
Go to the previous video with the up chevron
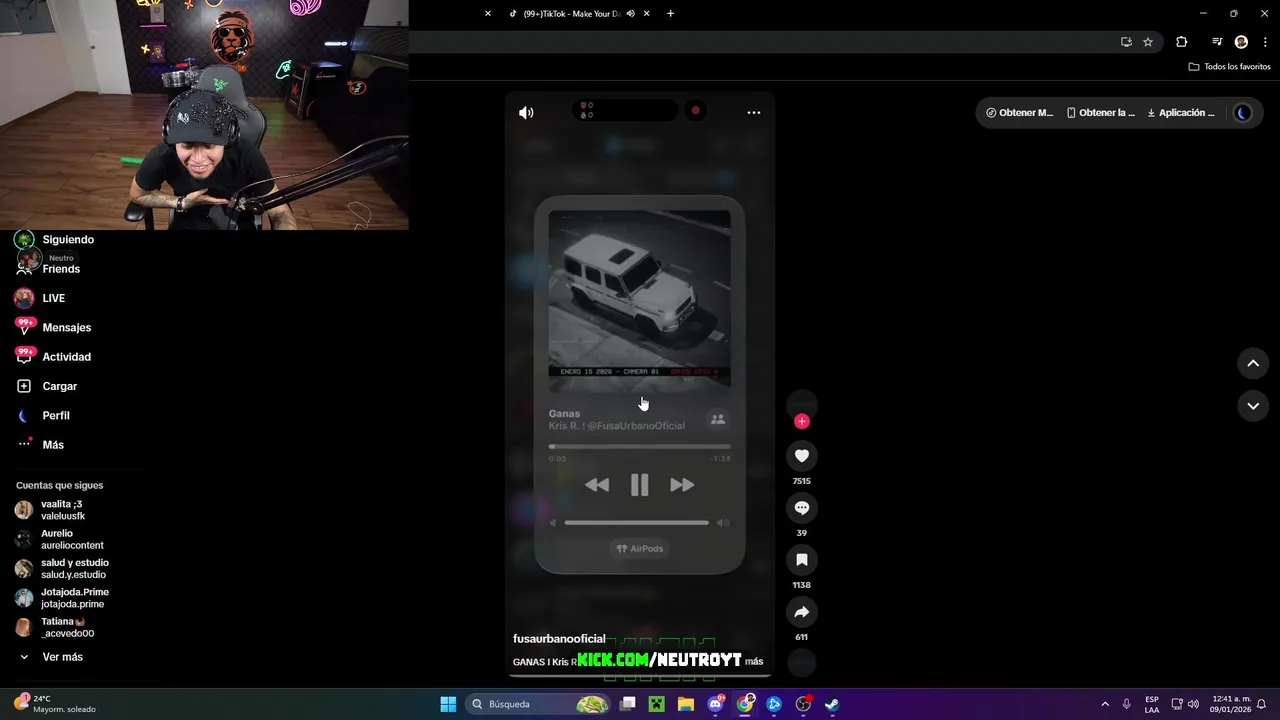(1253, 364)
